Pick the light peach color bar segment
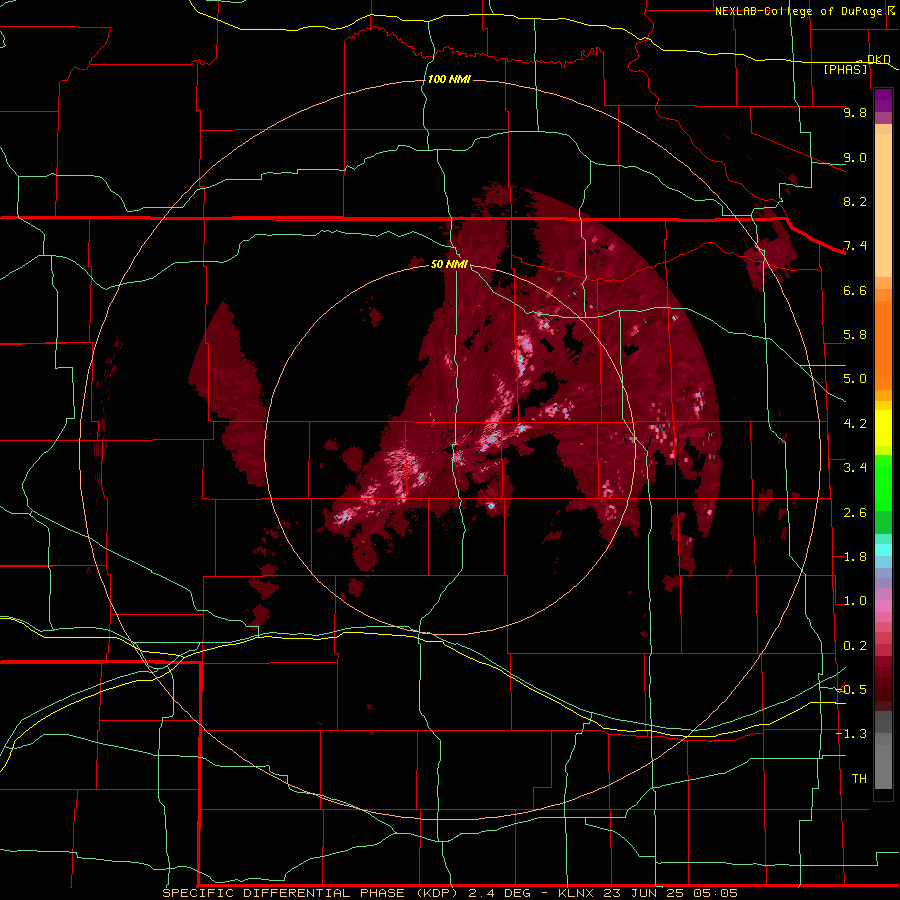 (883, 205)
